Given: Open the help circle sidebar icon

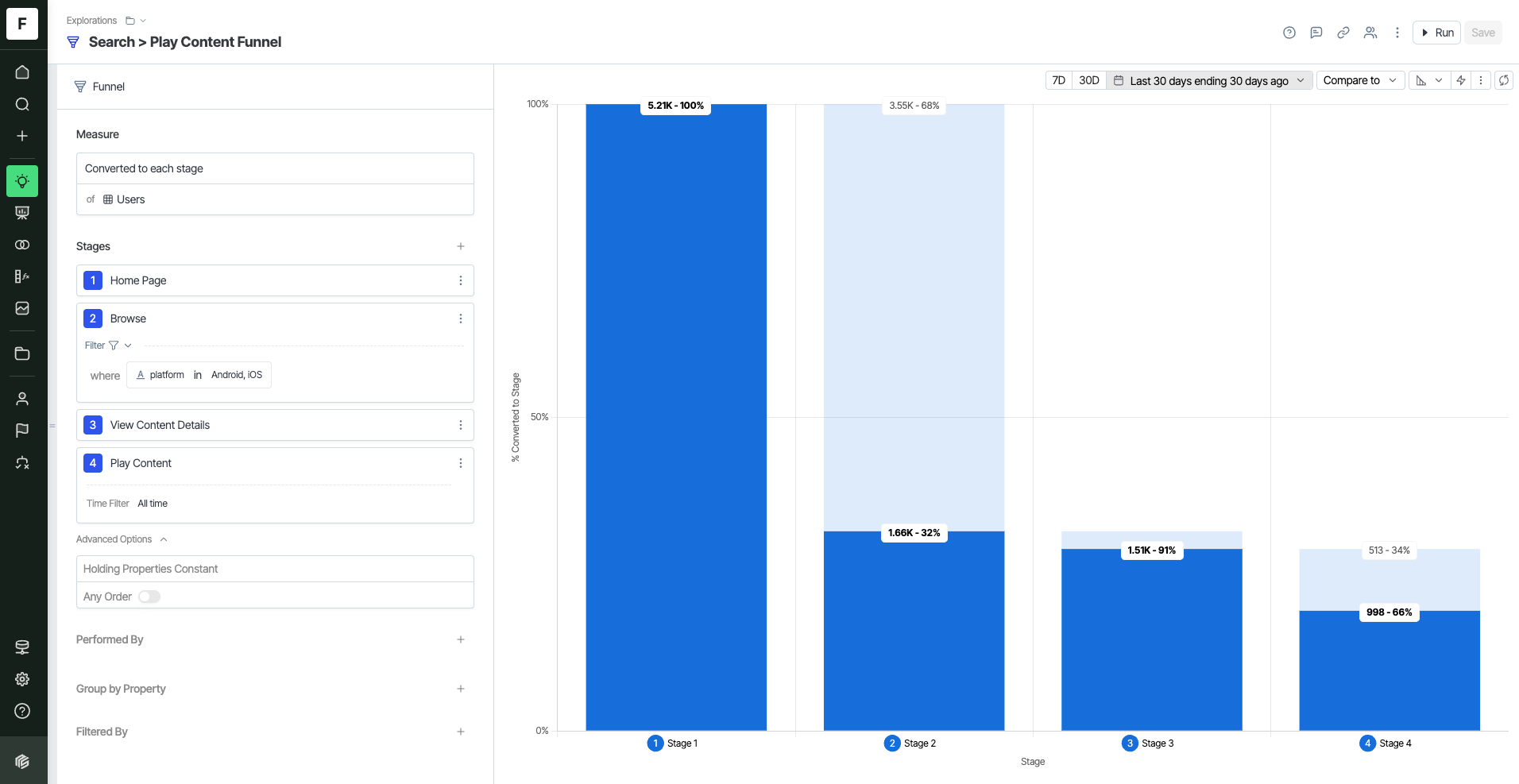Looking at the screenshot, I should (x=22, y=711).
